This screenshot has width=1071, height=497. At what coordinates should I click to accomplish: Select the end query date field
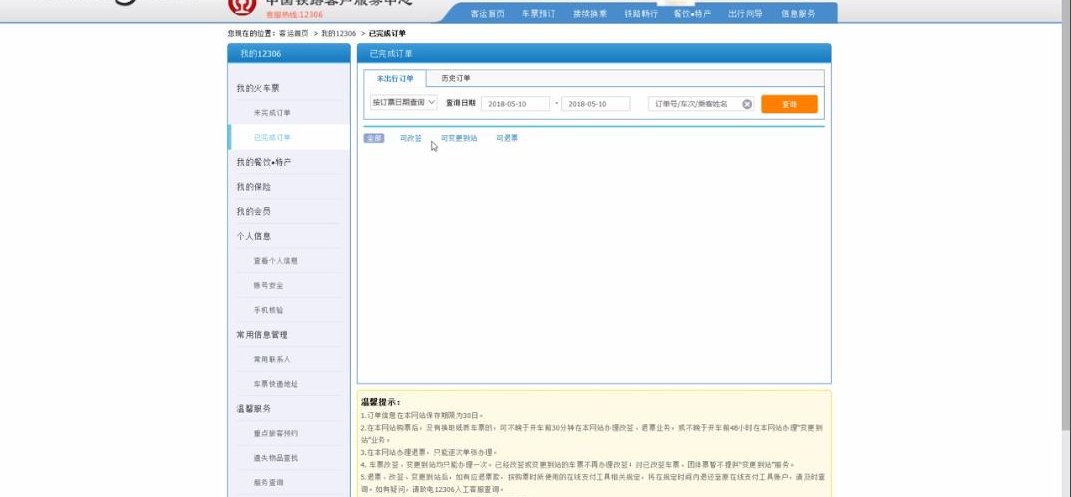point(596,104)
